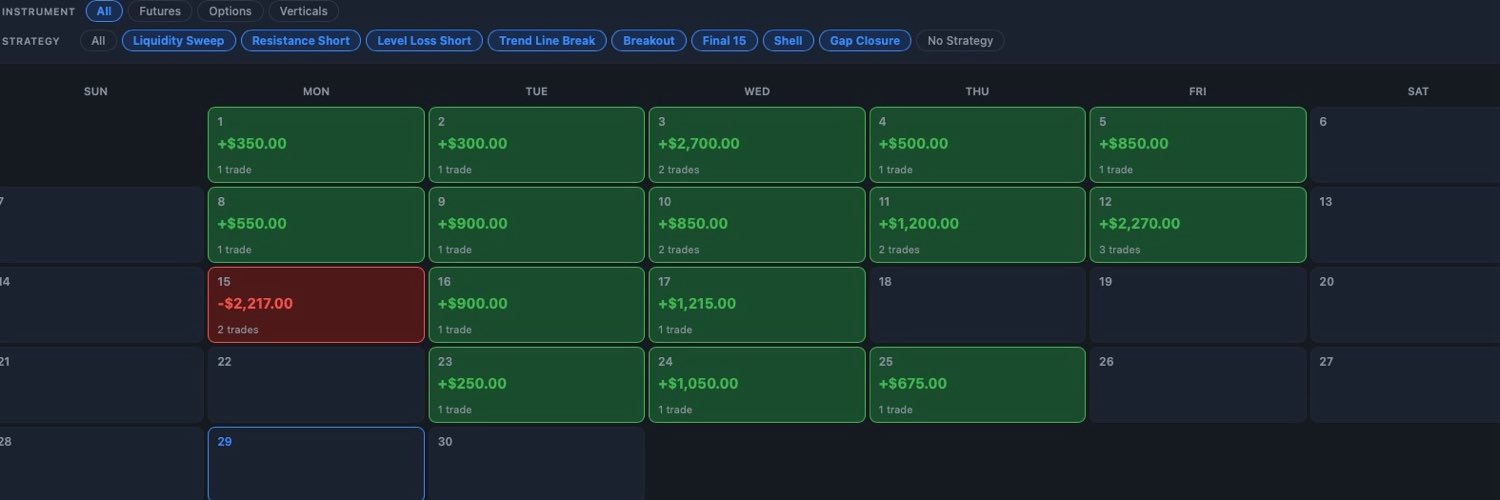The image size is (1500, 500).
Task: Open day 24 with +$1,050.00
Action: click(x=757, y=385)
